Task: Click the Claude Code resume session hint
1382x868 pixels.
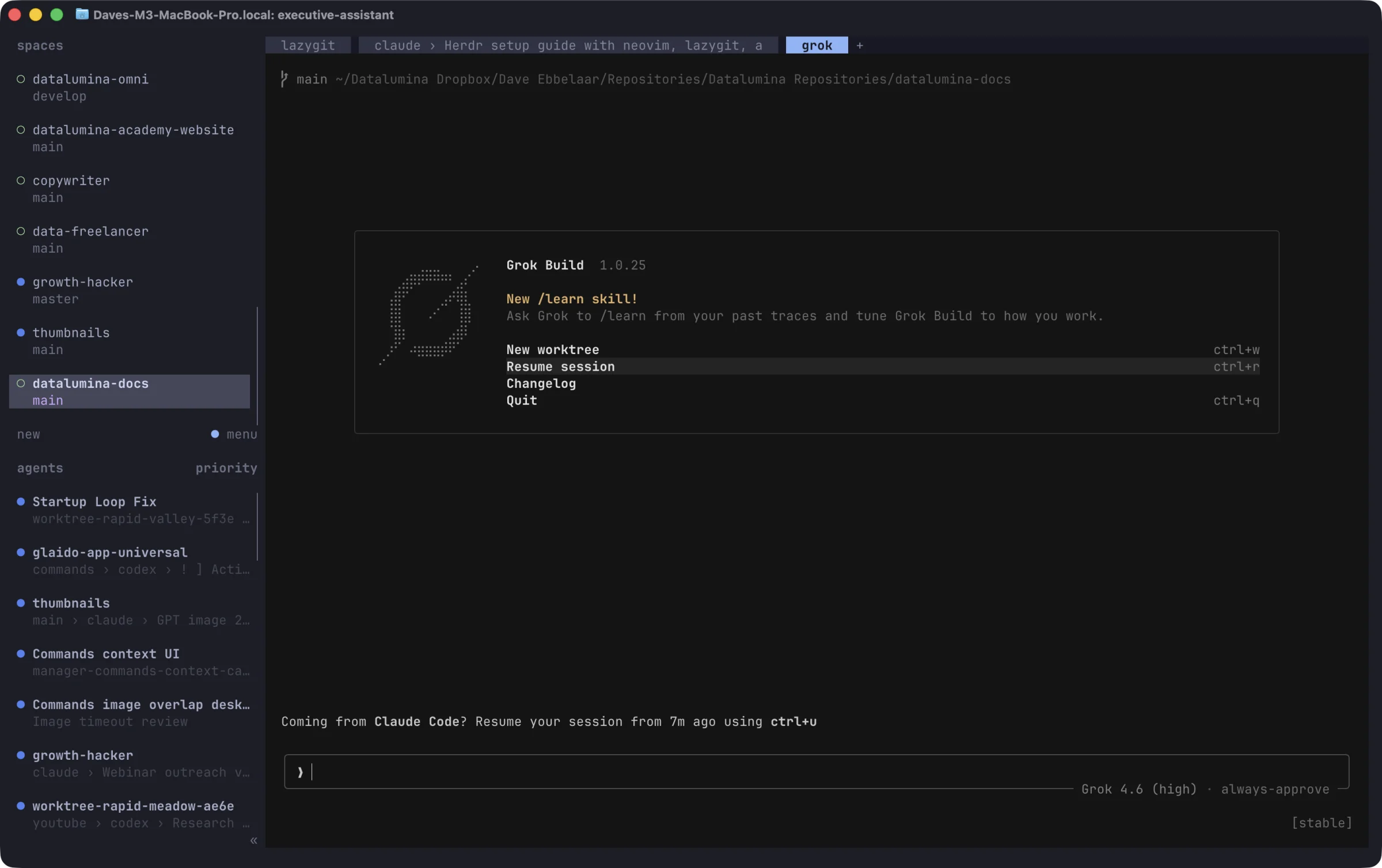Action: (x=548, y=721)
